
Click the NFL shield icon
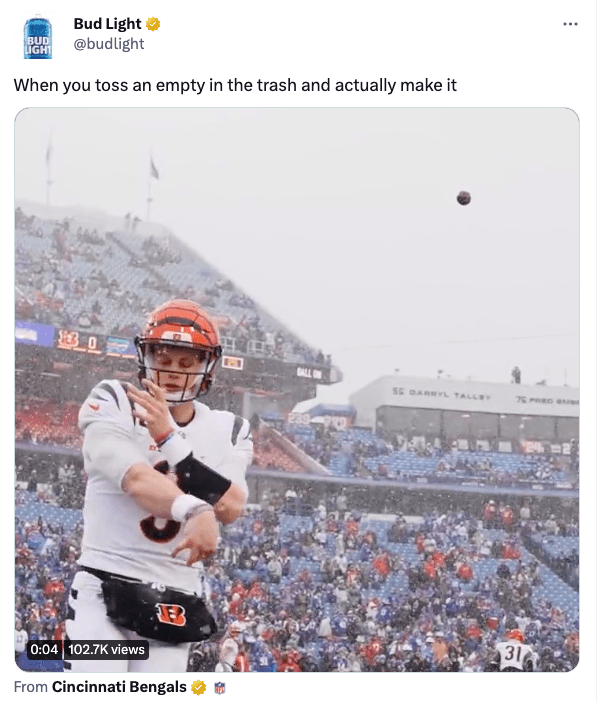219,688
